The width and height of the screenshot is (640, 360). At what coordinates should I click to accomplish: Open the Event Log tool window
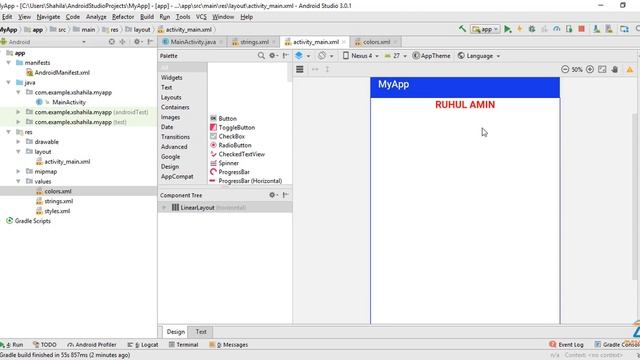[x=567, y=345]
